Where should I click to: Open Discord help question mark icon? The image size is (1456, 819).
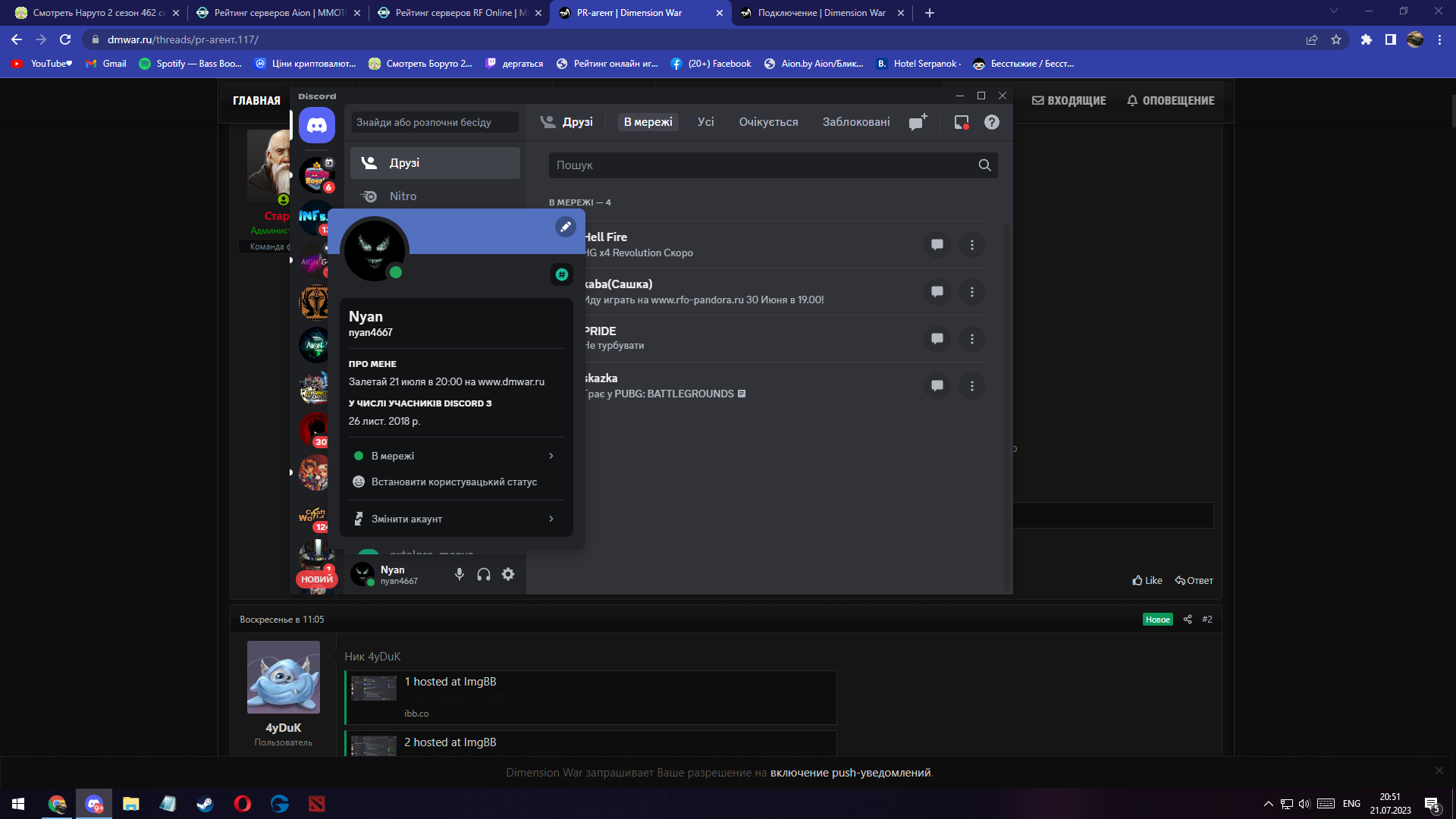(992, 122)
